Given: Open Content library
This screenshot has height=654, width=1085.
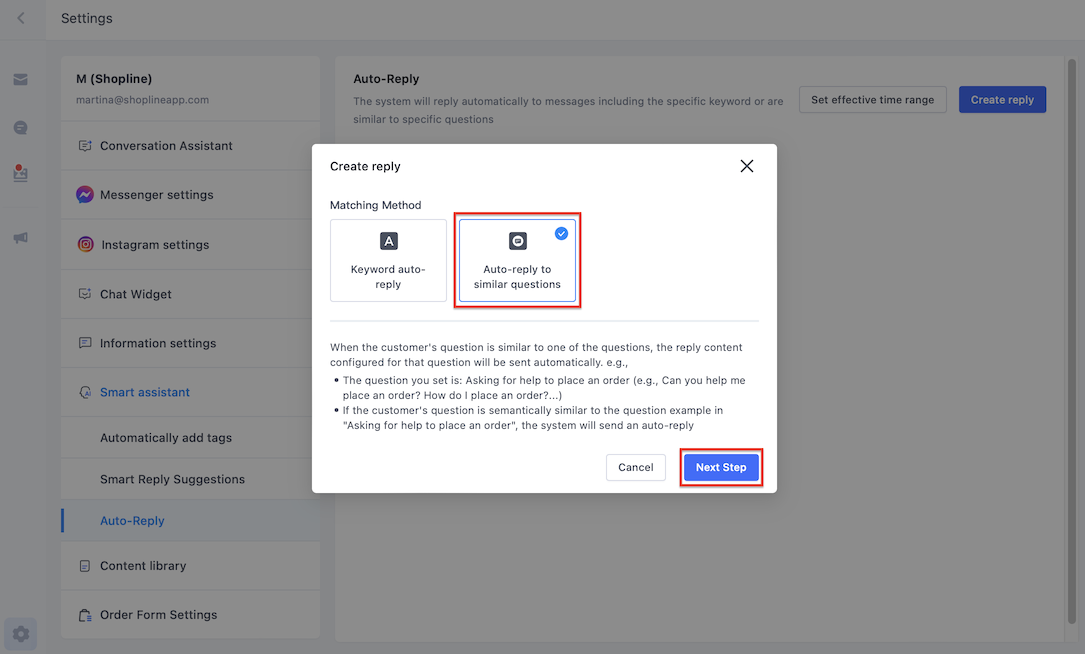Looking at the screenshot, I should pos(190,566).
